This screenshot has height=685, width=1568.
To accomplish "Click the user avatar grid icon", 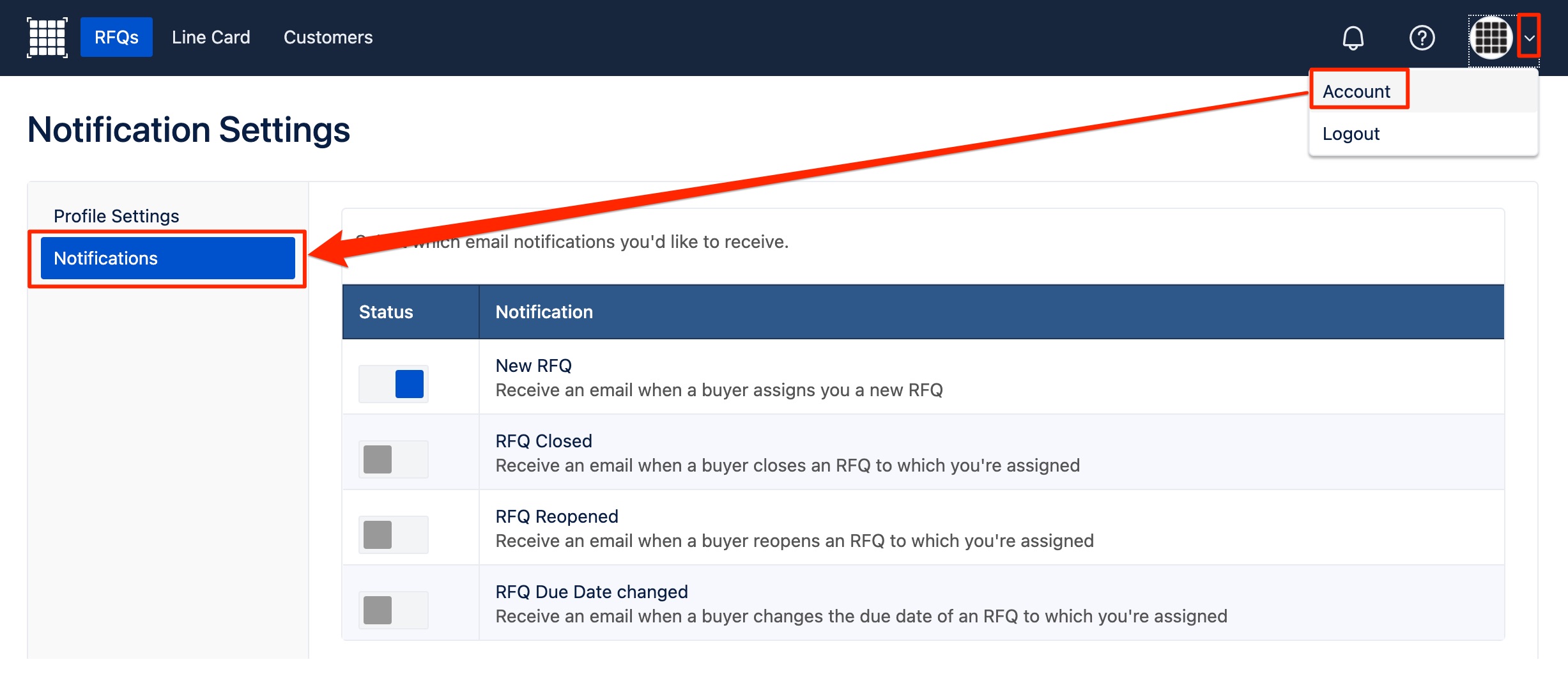I will pos(1491,38).
